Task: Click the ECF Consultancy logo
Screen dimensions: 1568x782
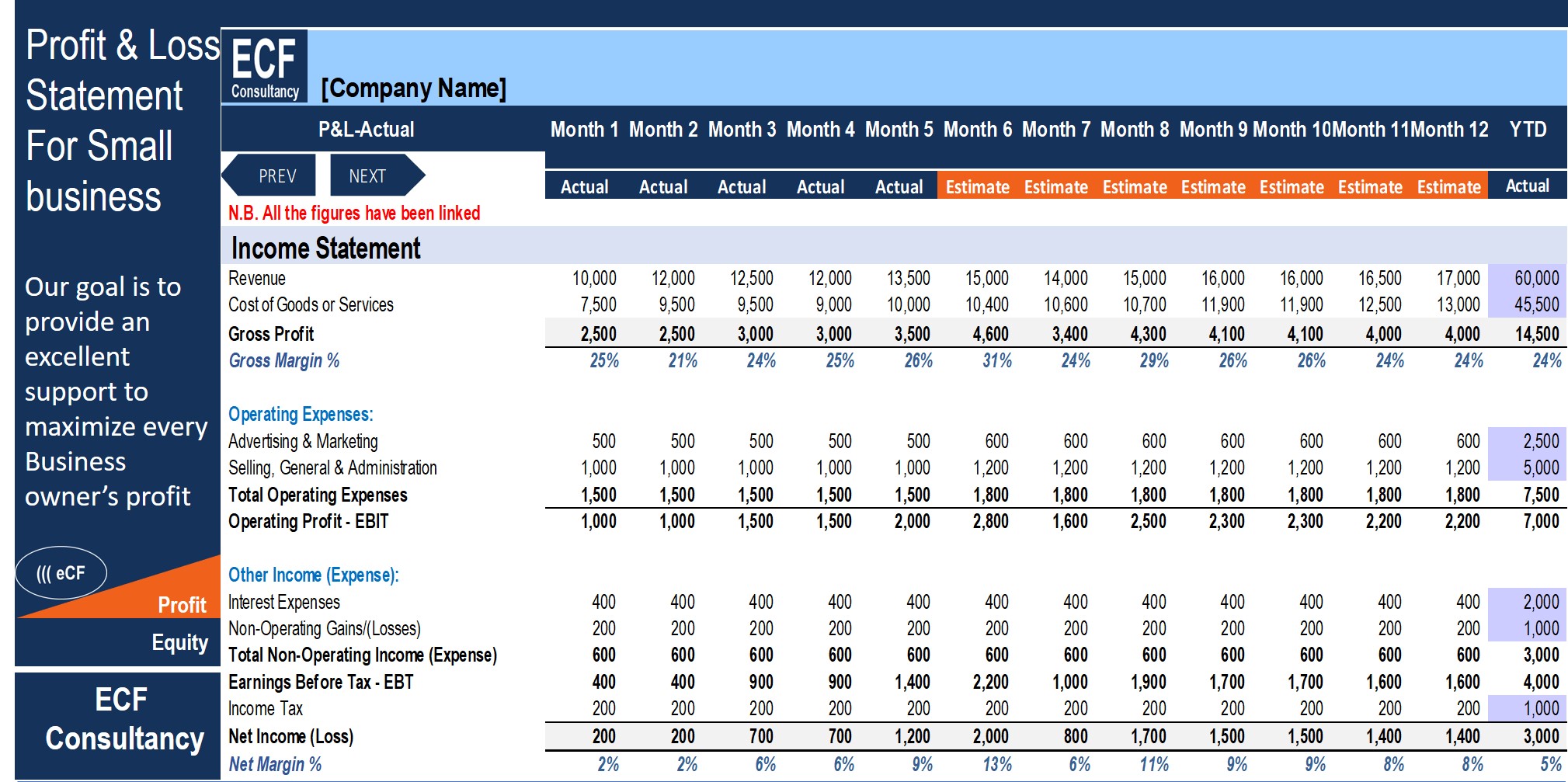Action: (x=265, y=67)
